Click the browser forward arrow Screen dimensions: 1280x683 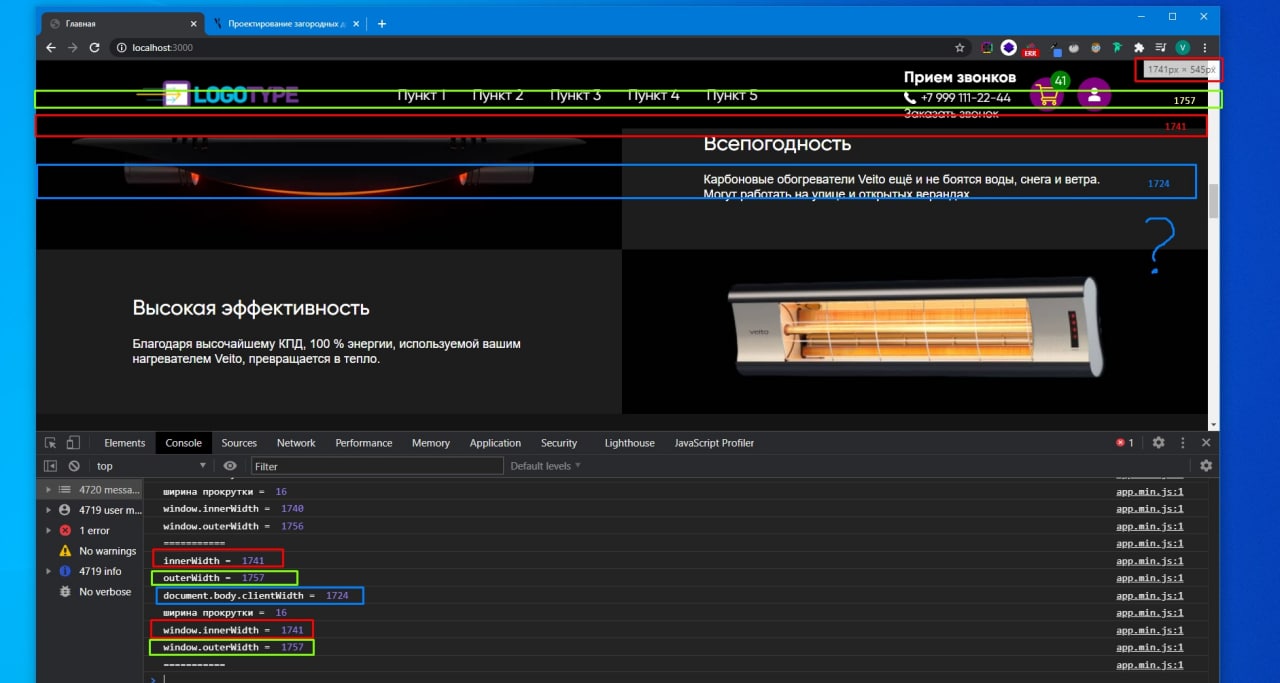point(72,47)
